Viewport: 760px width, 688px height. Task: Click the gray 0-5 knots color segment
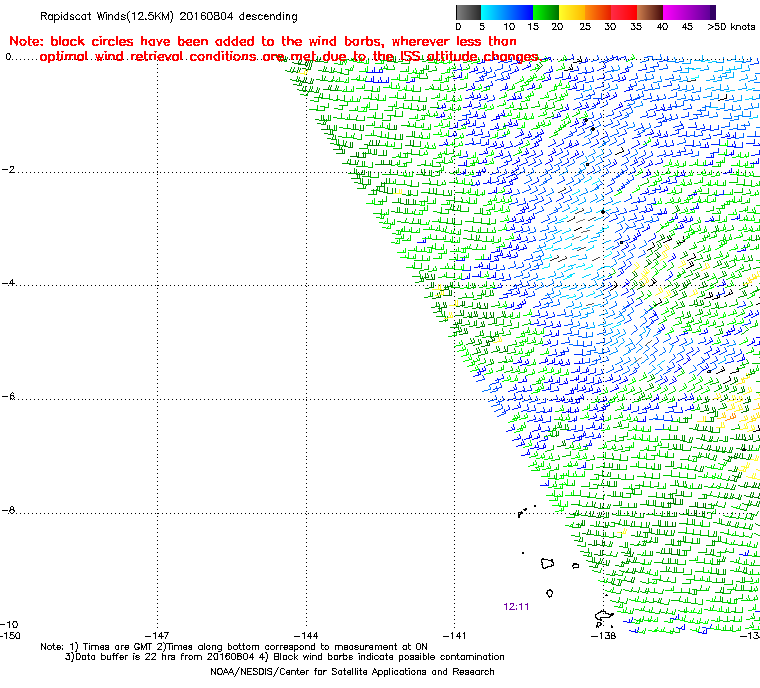(x=468, y=12)
